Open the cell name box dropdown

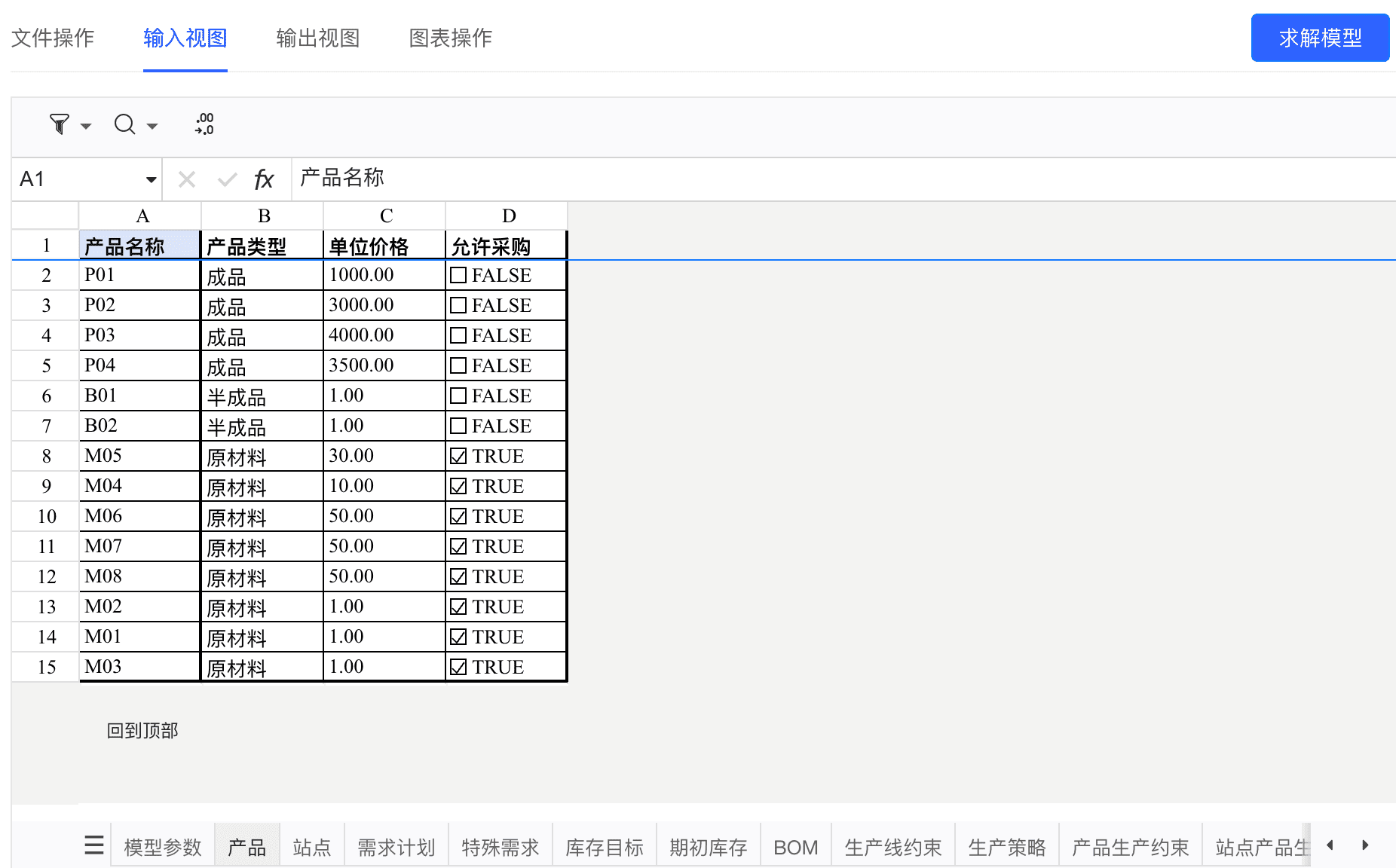[151, 179]
